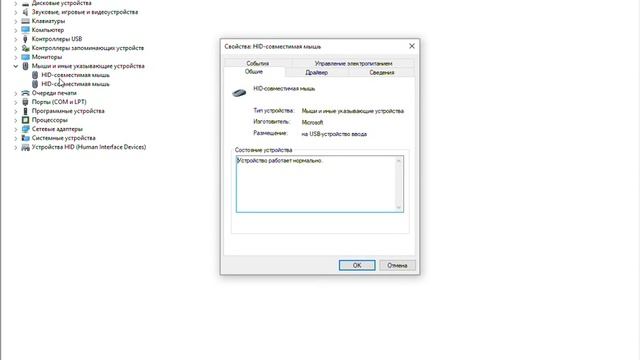
Task: Open the События tab
Action: pos(258,63)
